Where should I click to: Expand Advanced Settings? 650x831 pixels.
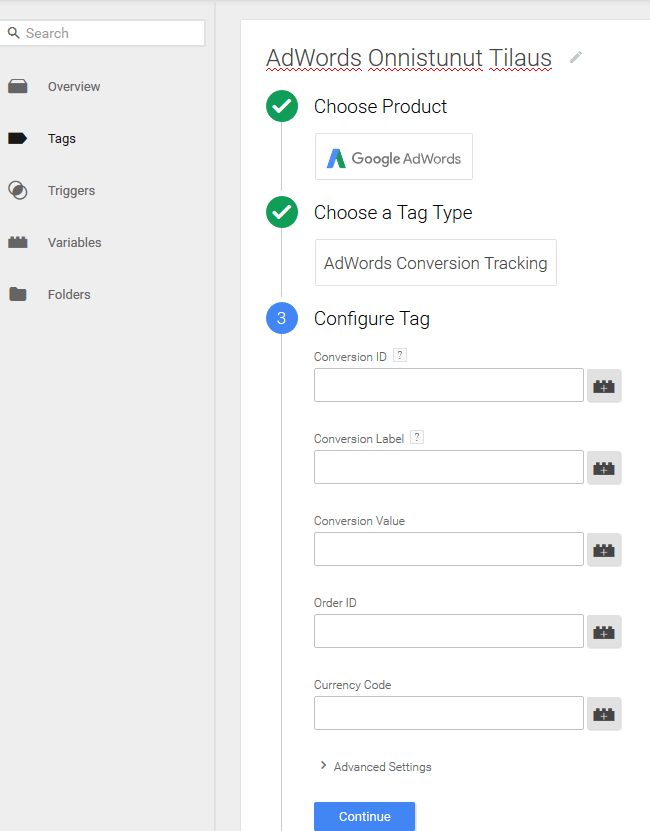coord(376,766)
